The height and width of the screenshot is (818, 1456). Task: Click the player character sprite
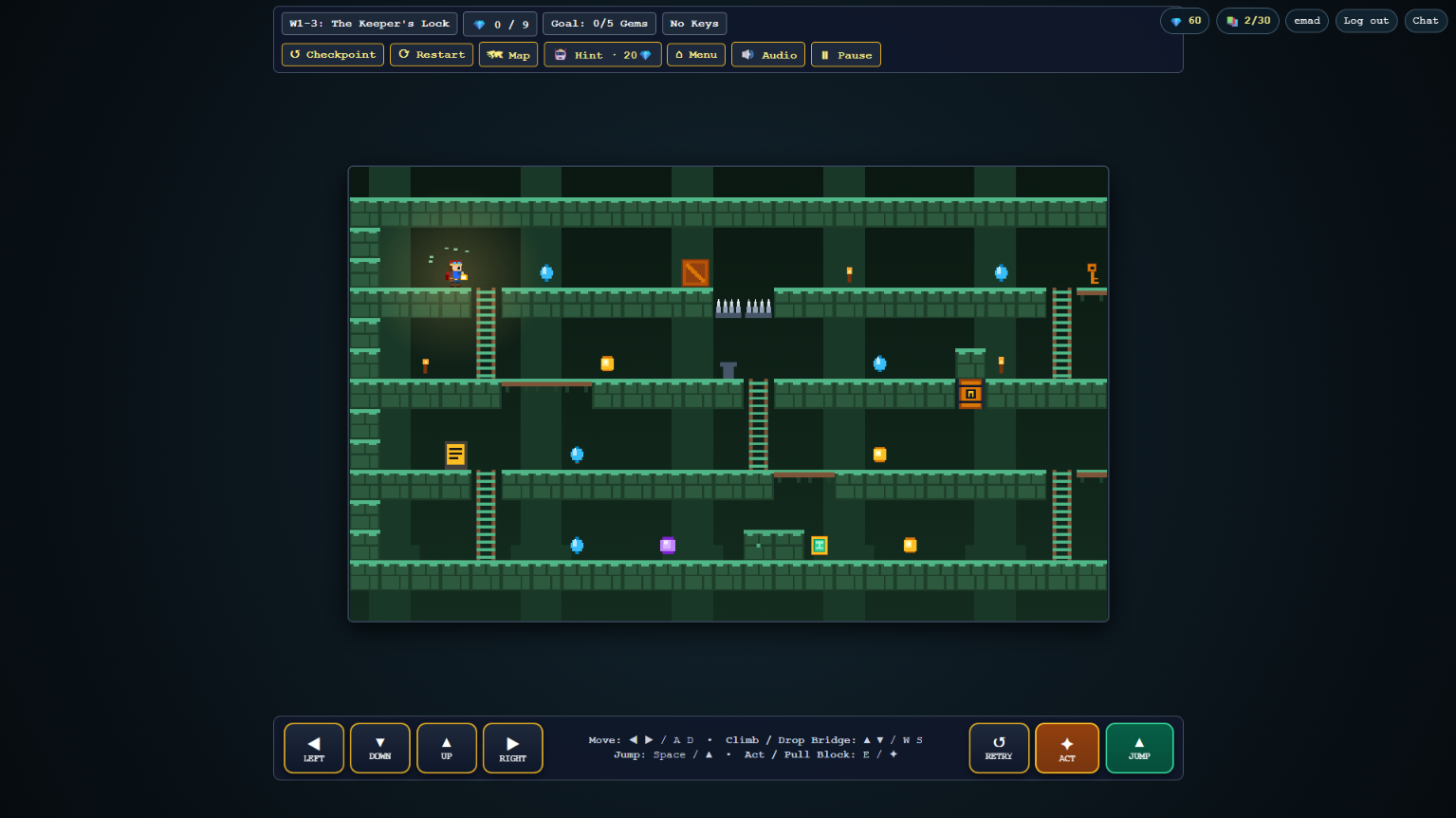(x=456, y=273)
